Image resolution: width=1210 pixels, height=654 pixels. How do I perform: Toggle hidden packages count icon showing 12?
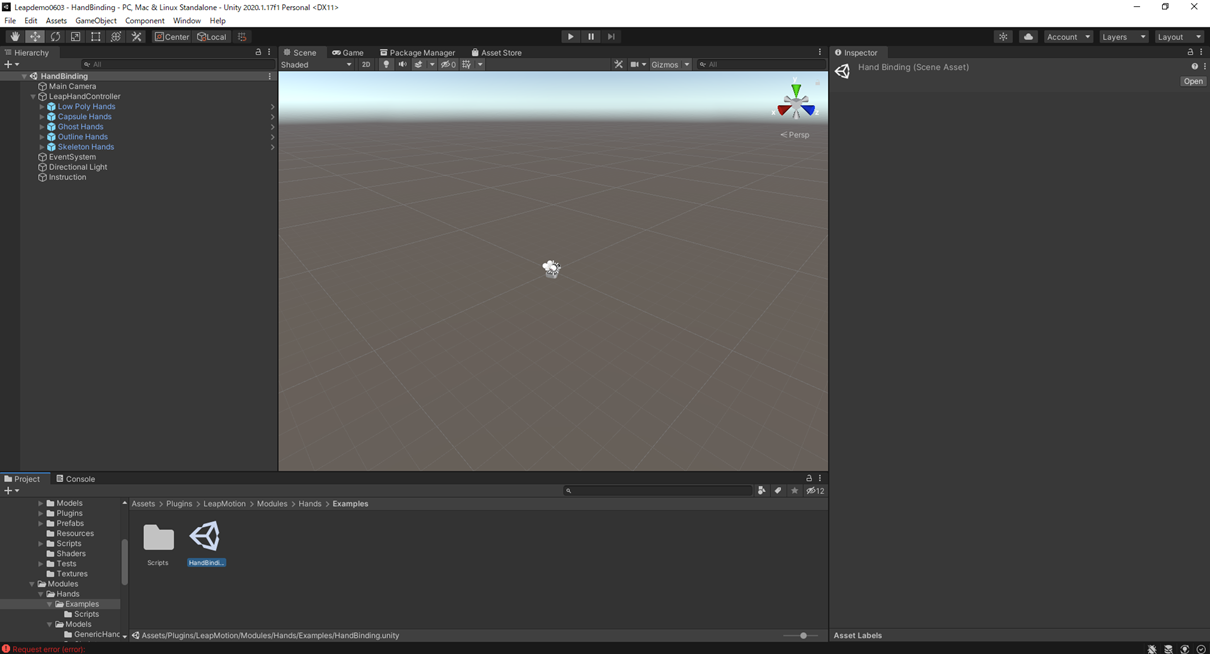click(x=815, y=491)
